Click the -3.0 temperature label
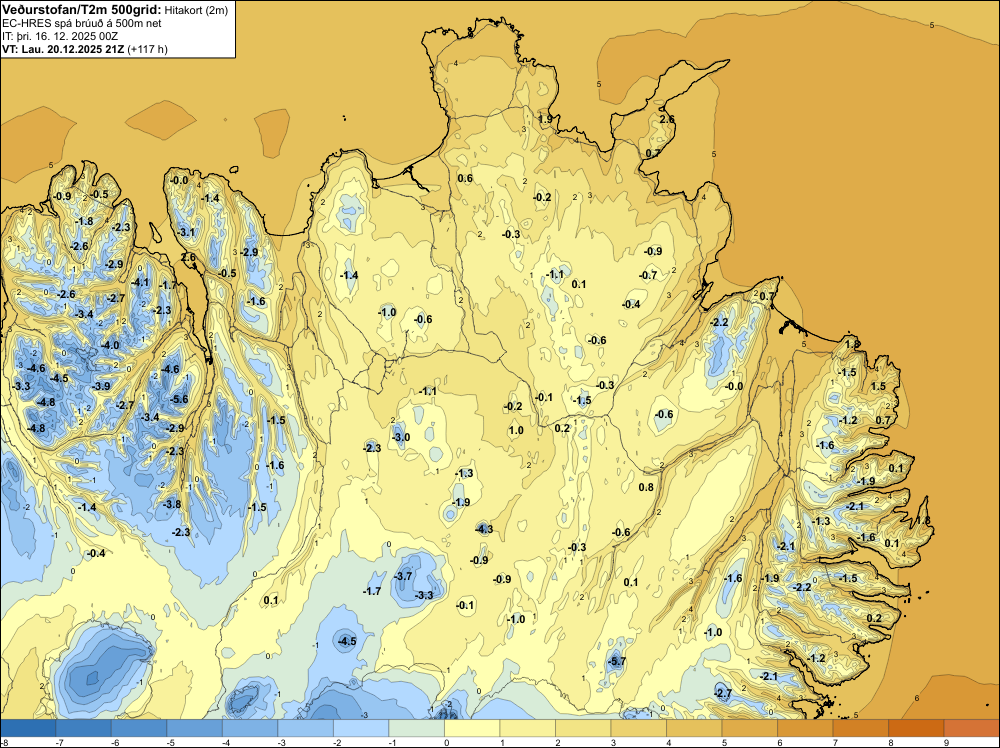The height and width of the screenshot is (748, 1000). coord(401,437)
